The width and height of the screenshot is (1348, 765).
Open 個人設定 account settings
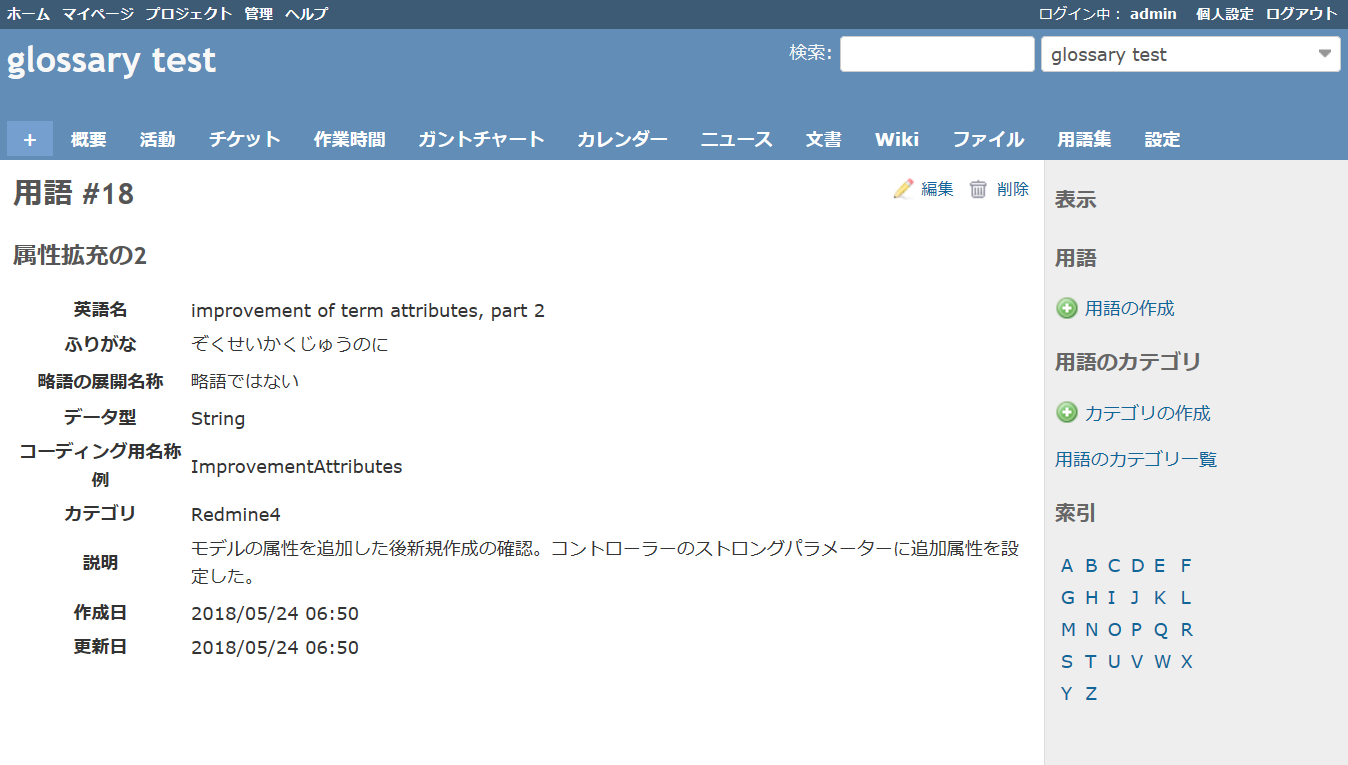[x=1224, y=14]
